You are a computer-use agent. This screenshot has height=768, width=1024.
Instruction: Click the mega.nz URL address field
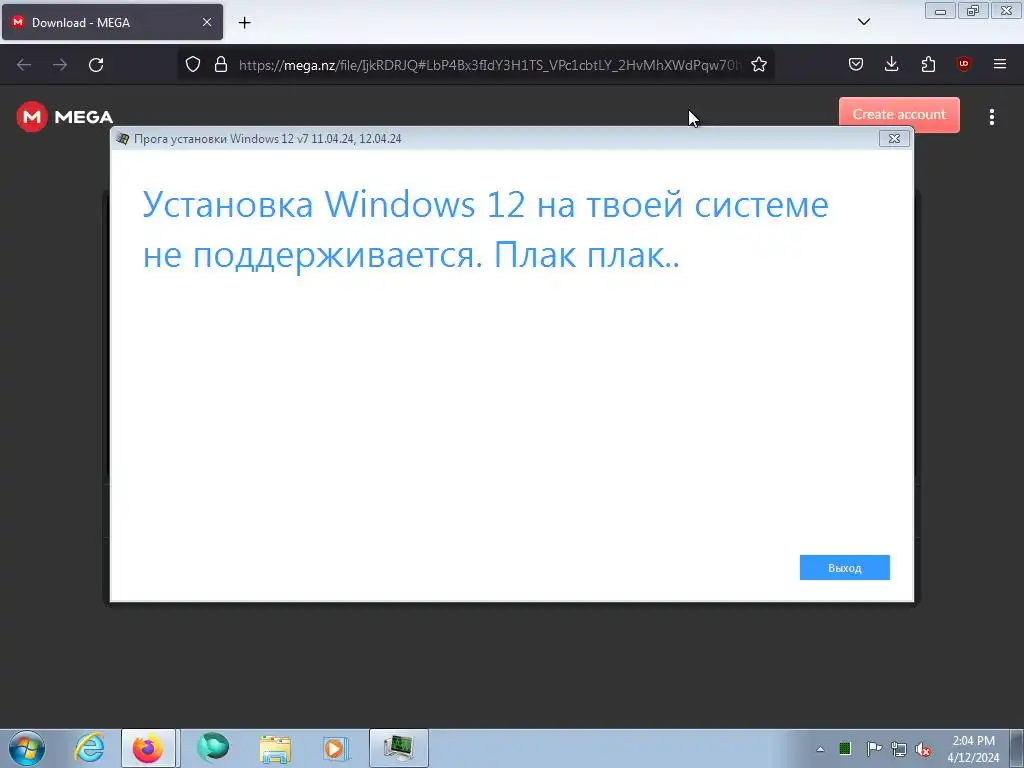coord(490,65)
